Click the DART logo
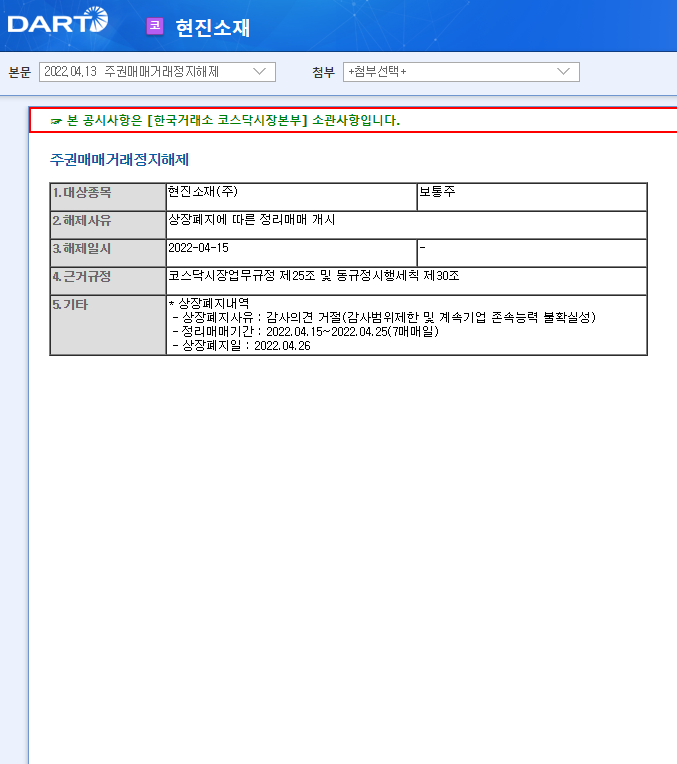677x764 pixels. 58,20
